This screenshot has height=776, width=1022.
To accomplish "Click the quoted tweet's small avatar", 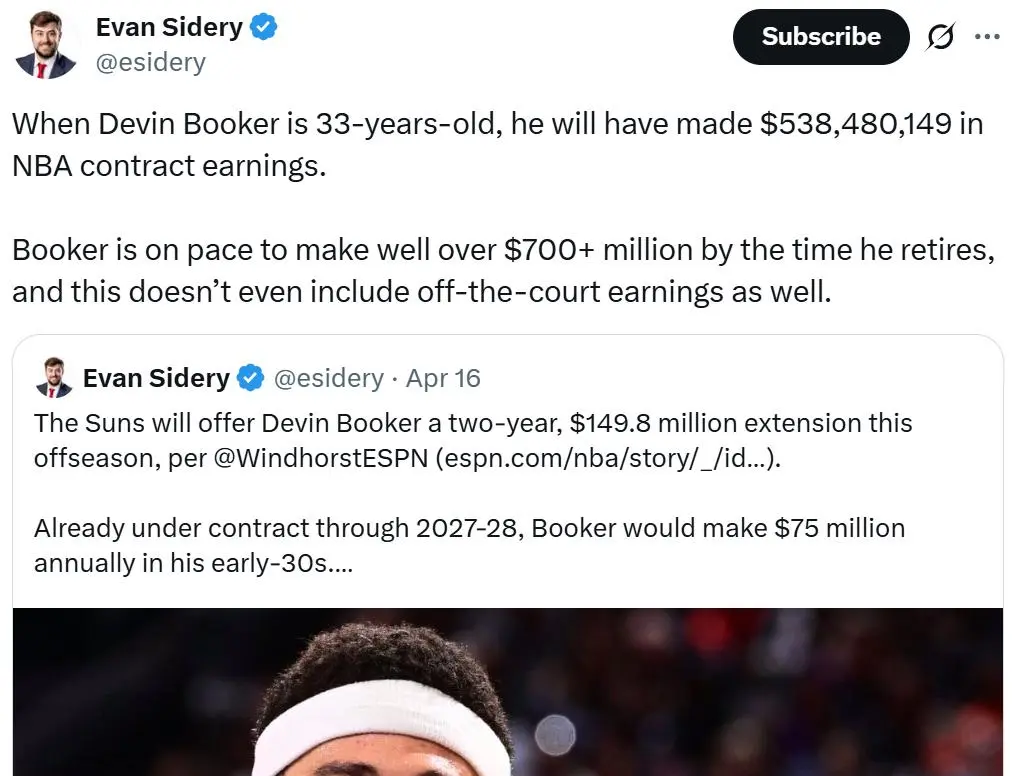I will coord(54,378).
